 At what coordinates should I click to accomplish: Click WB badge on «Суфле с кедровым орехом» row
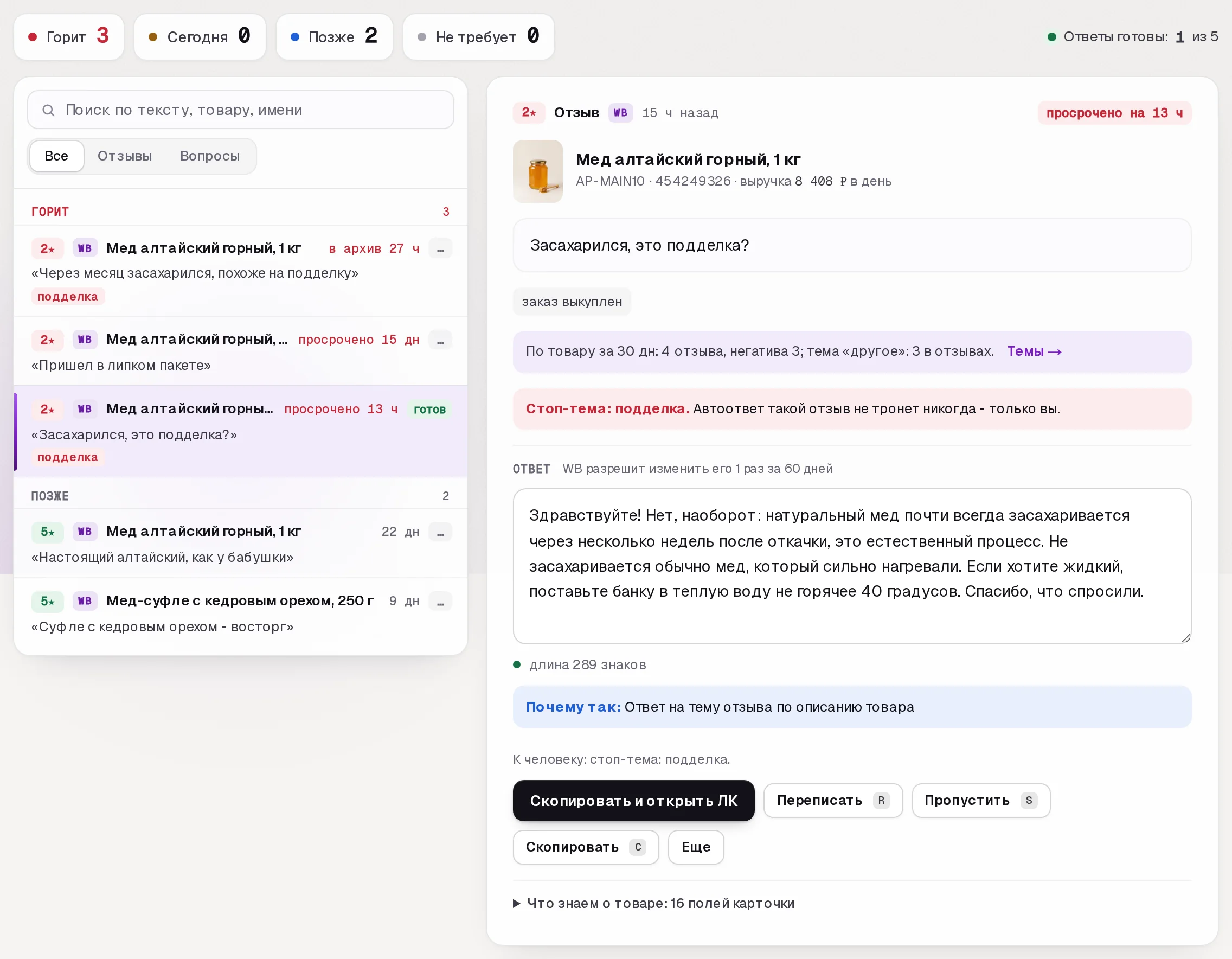tap(85, 602)
